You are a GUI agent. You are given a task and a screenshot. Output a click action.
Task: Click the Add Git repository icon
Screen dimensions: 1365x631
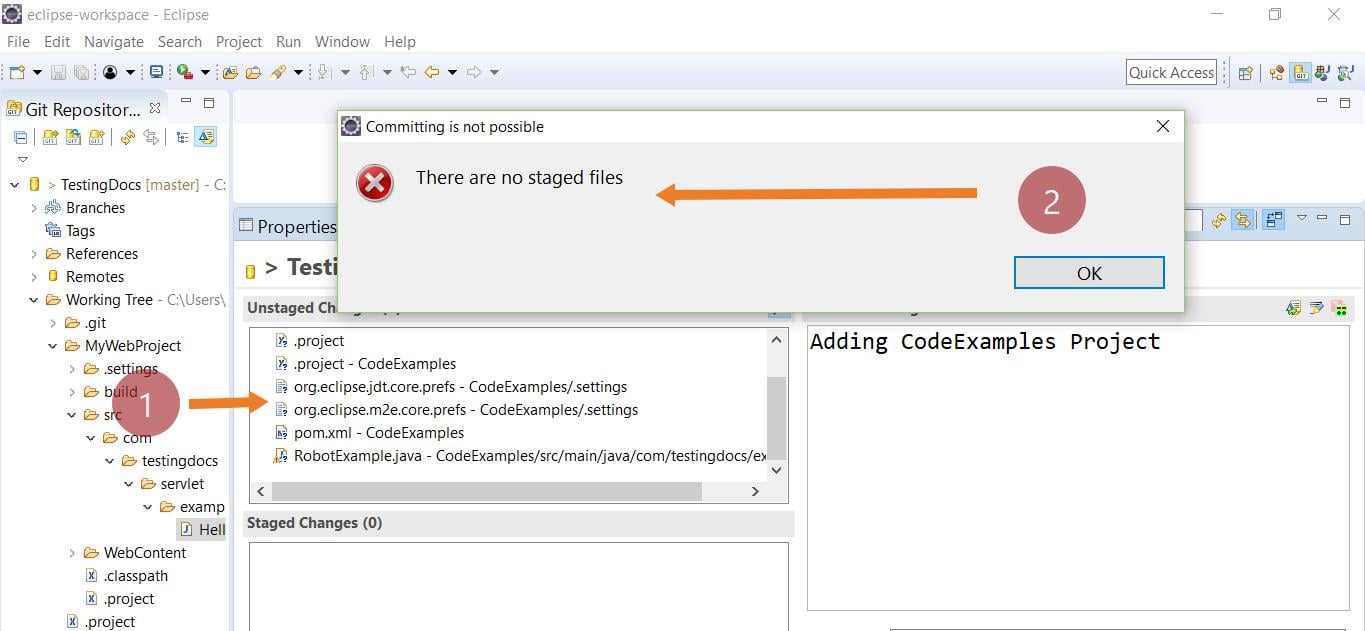[48, 139]
